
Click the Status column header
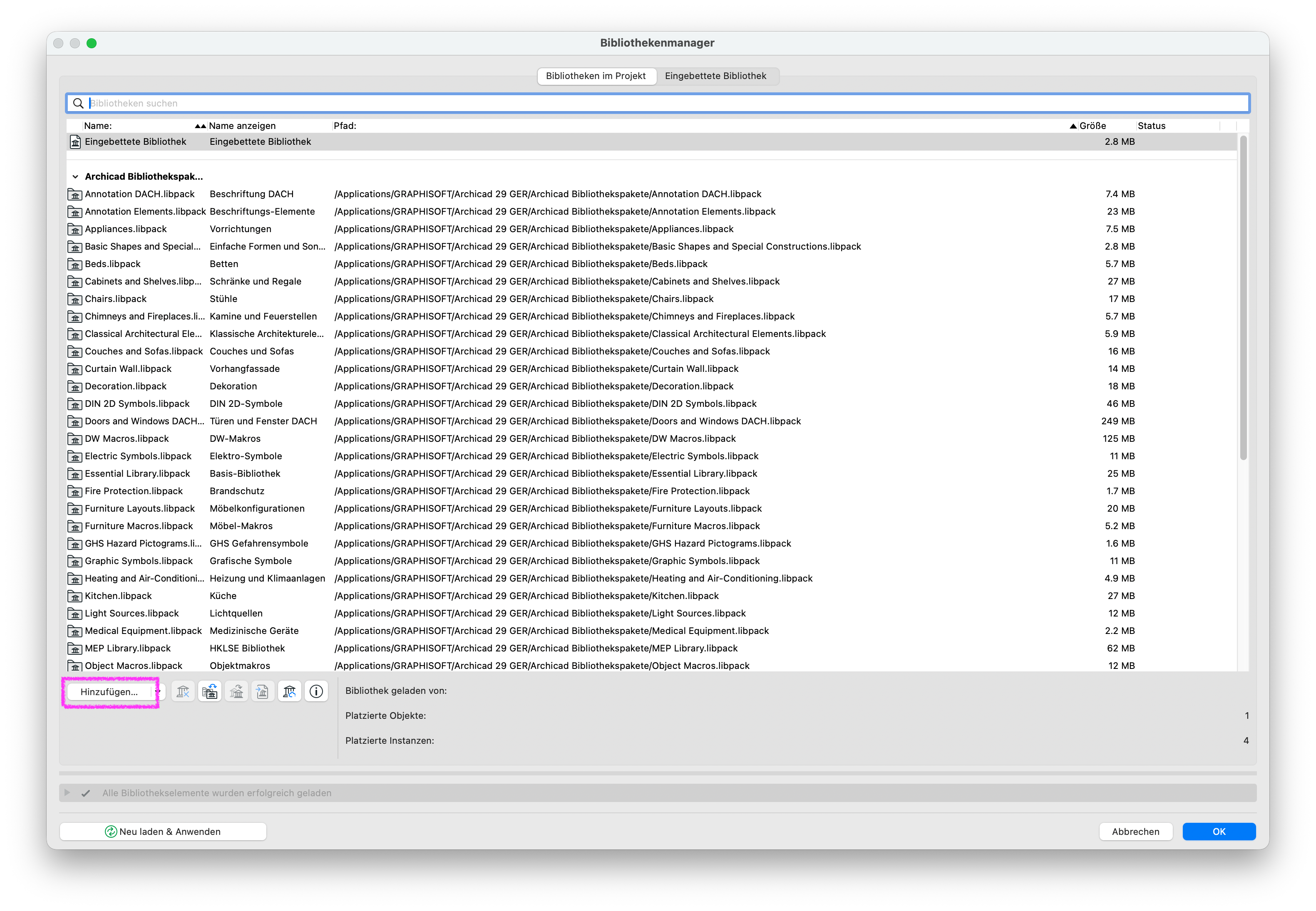pyautogui.click(x=1177, y=126)
